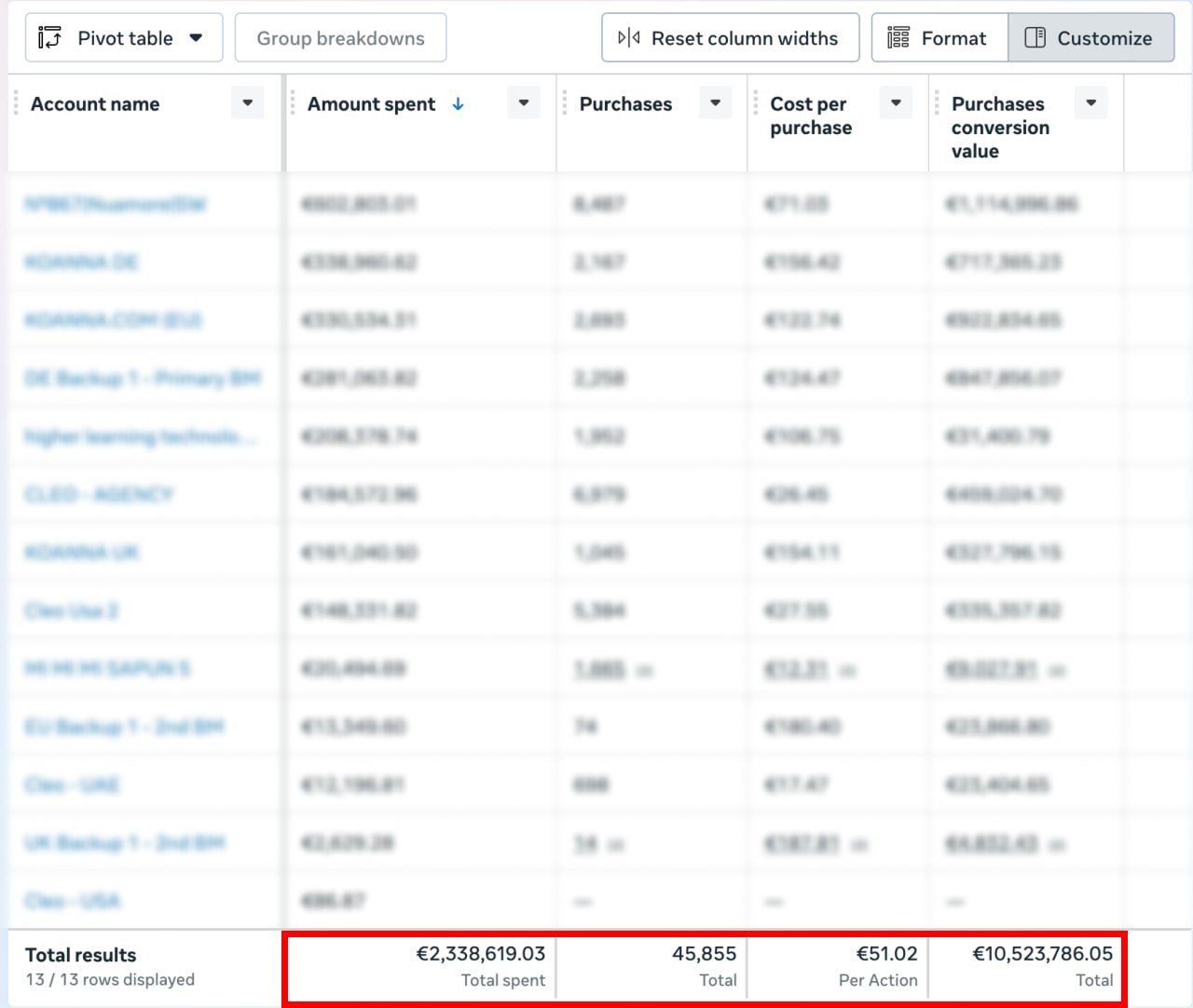The image size is (1193, 1008).
Task: Select the Total results label
Action: click(80, 955)
